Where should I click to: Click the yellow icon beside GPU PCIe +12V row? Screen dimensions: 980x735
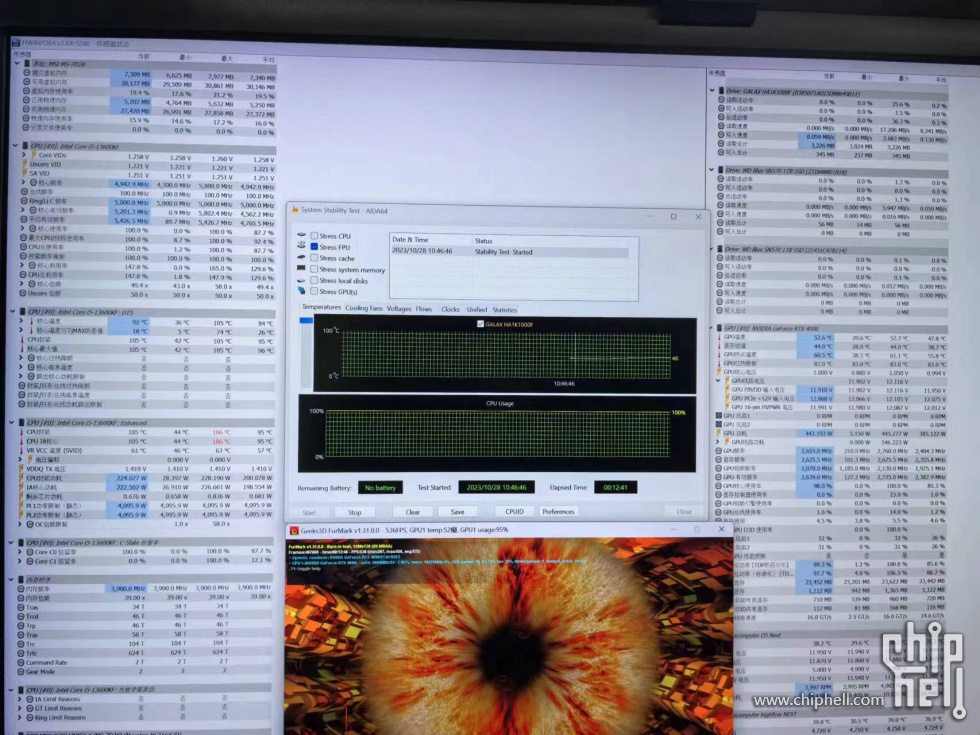point(727,398)
